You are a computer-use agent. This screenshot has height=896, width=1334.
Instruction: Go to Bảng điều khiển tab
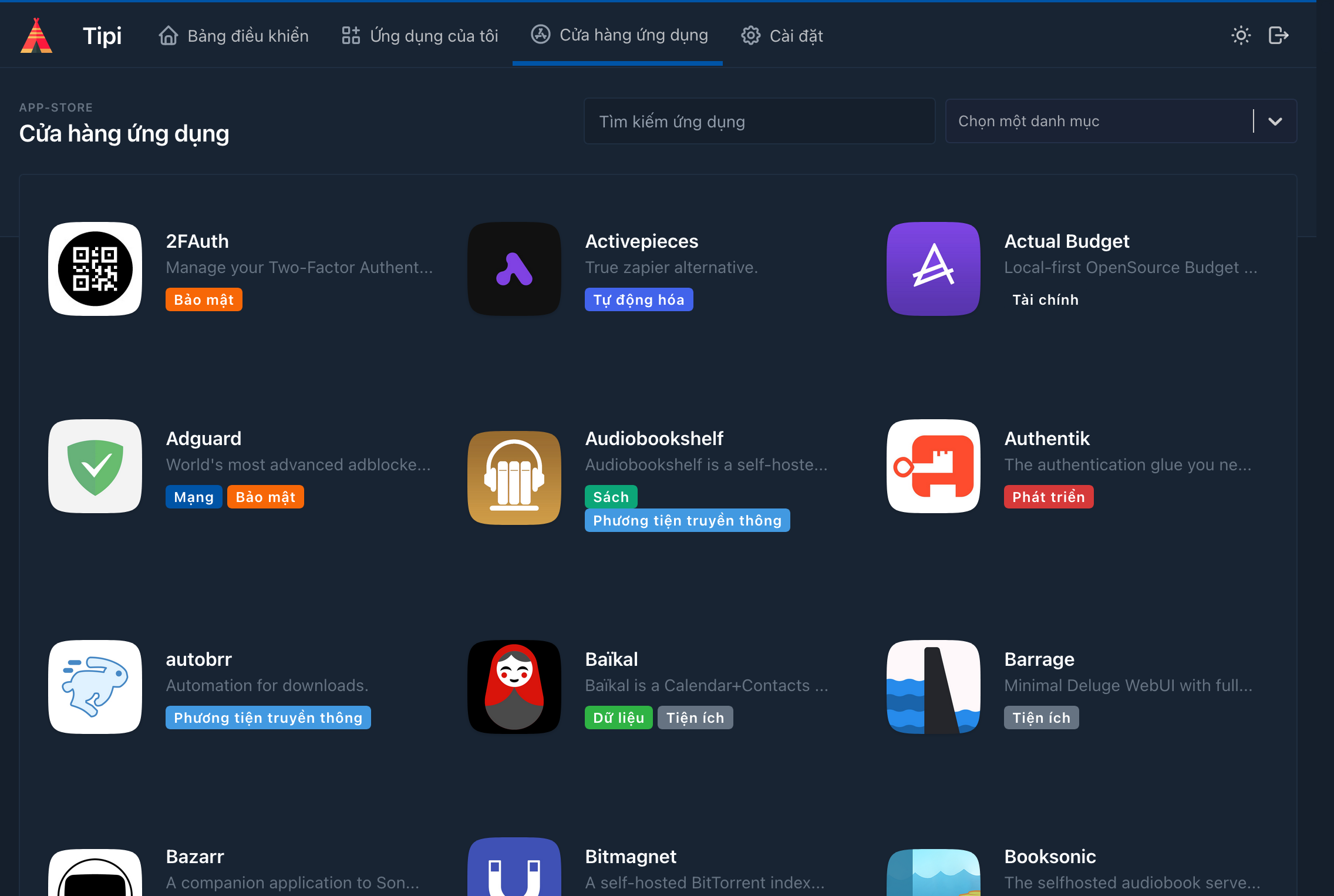coord(233,36)
